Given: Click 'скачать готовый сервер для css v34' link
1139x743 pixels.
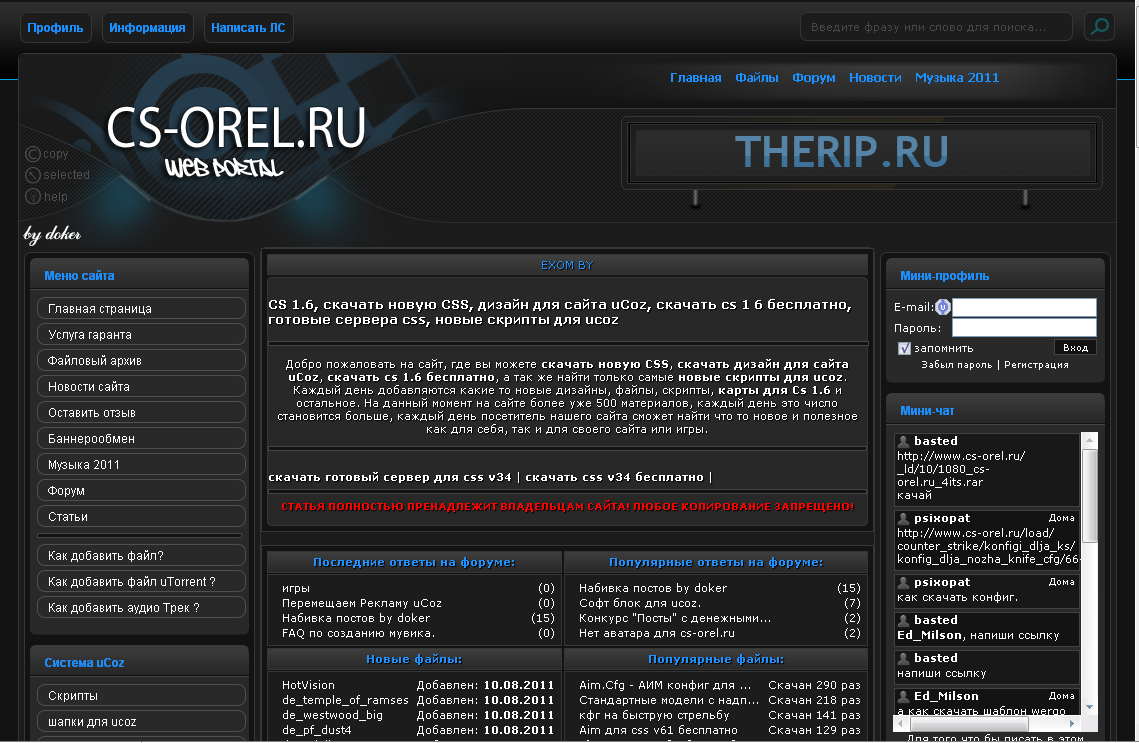Looking at the screenshot, I should click(390, 477).
